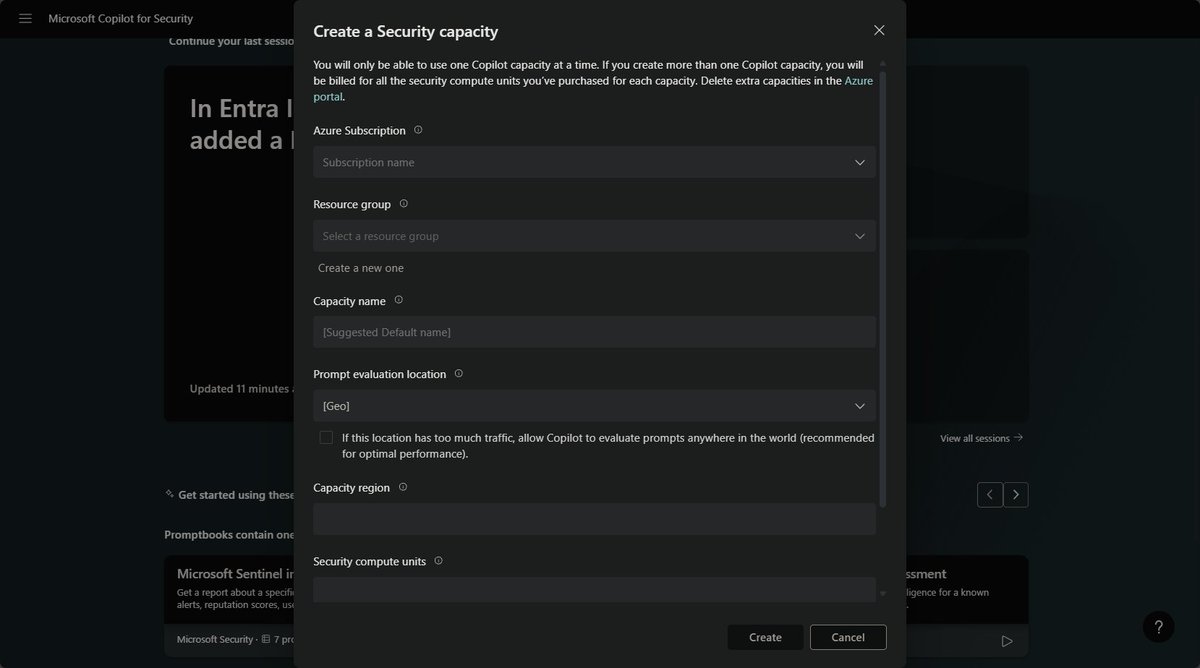The image size is (1200, 668).
Task: Click the Security compute units info icon
Action: click(440, 561)
